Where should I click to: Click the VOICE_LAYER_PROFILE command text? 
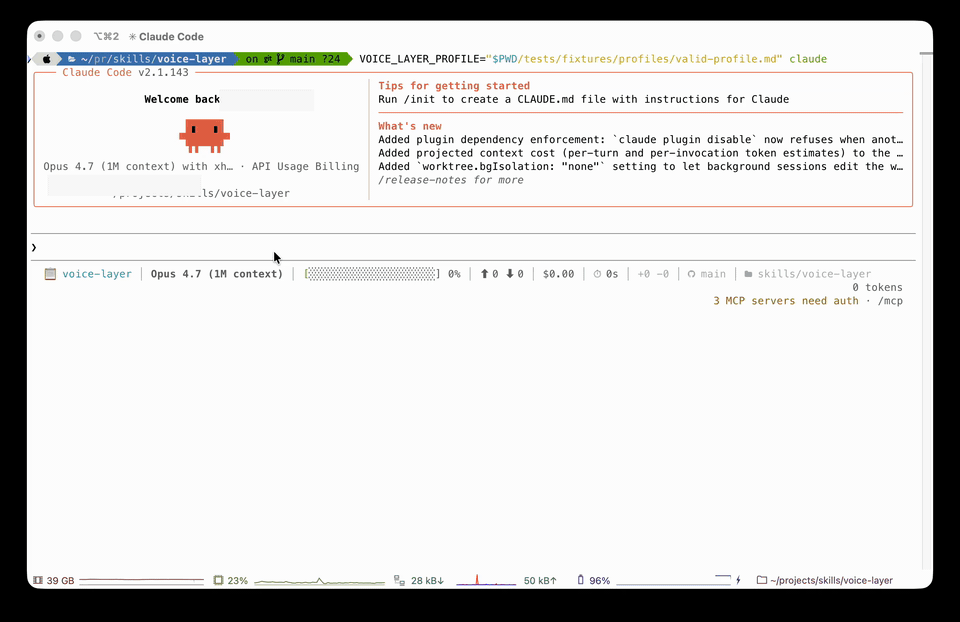tap(571, 59)
